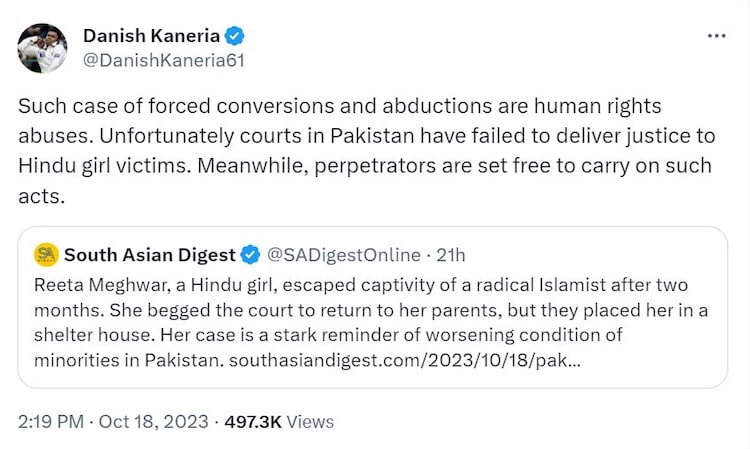Click the verified badge beside South Asian Digest
The image size is (750, 449).
pos(251,254)
